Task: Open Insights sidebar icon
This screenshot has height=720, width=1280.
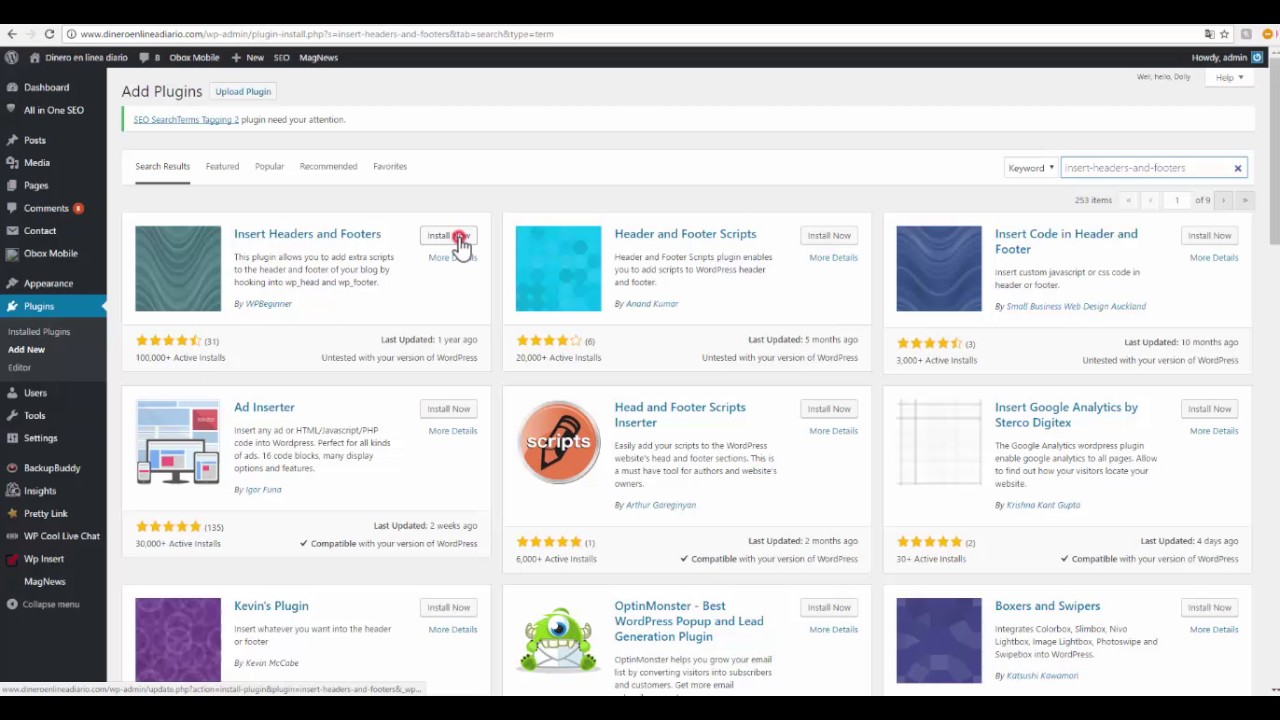Action: [12, 491]
